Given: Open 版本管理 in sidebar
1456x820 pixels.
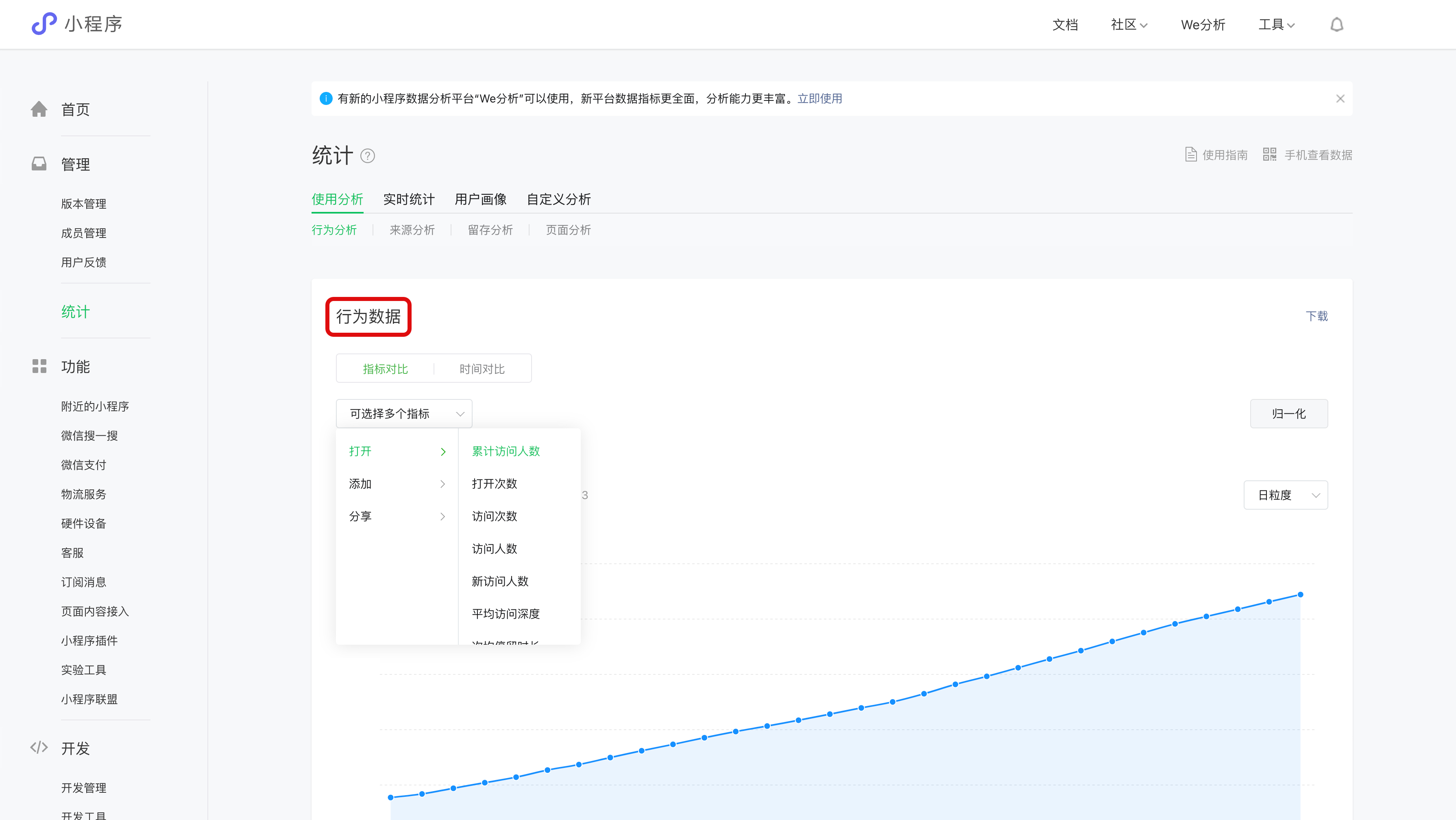Looking at the screenshot, I should (x=84, y=203).
